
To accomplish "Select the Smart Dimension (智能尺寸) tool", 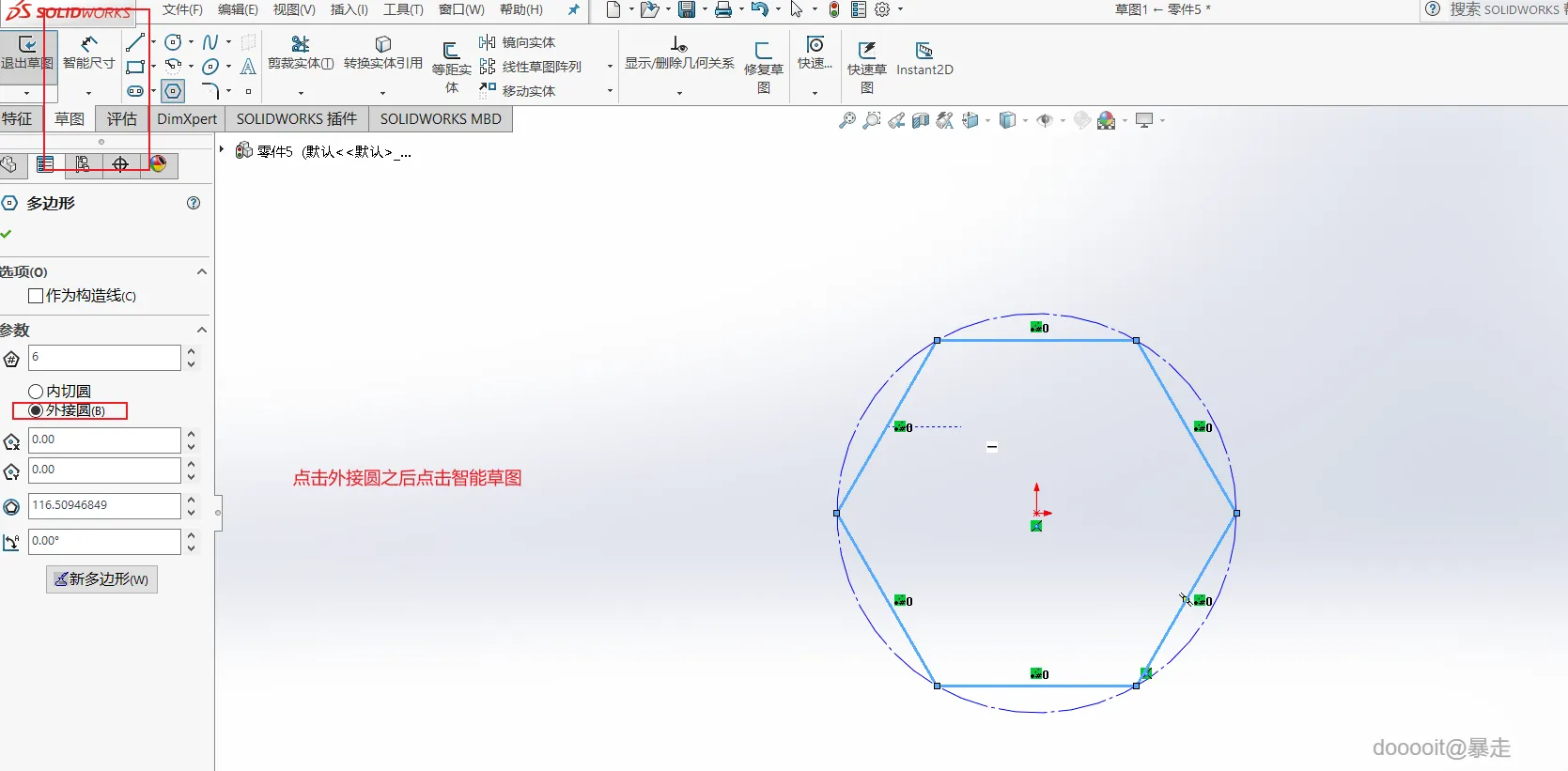I will pos(88,54).
